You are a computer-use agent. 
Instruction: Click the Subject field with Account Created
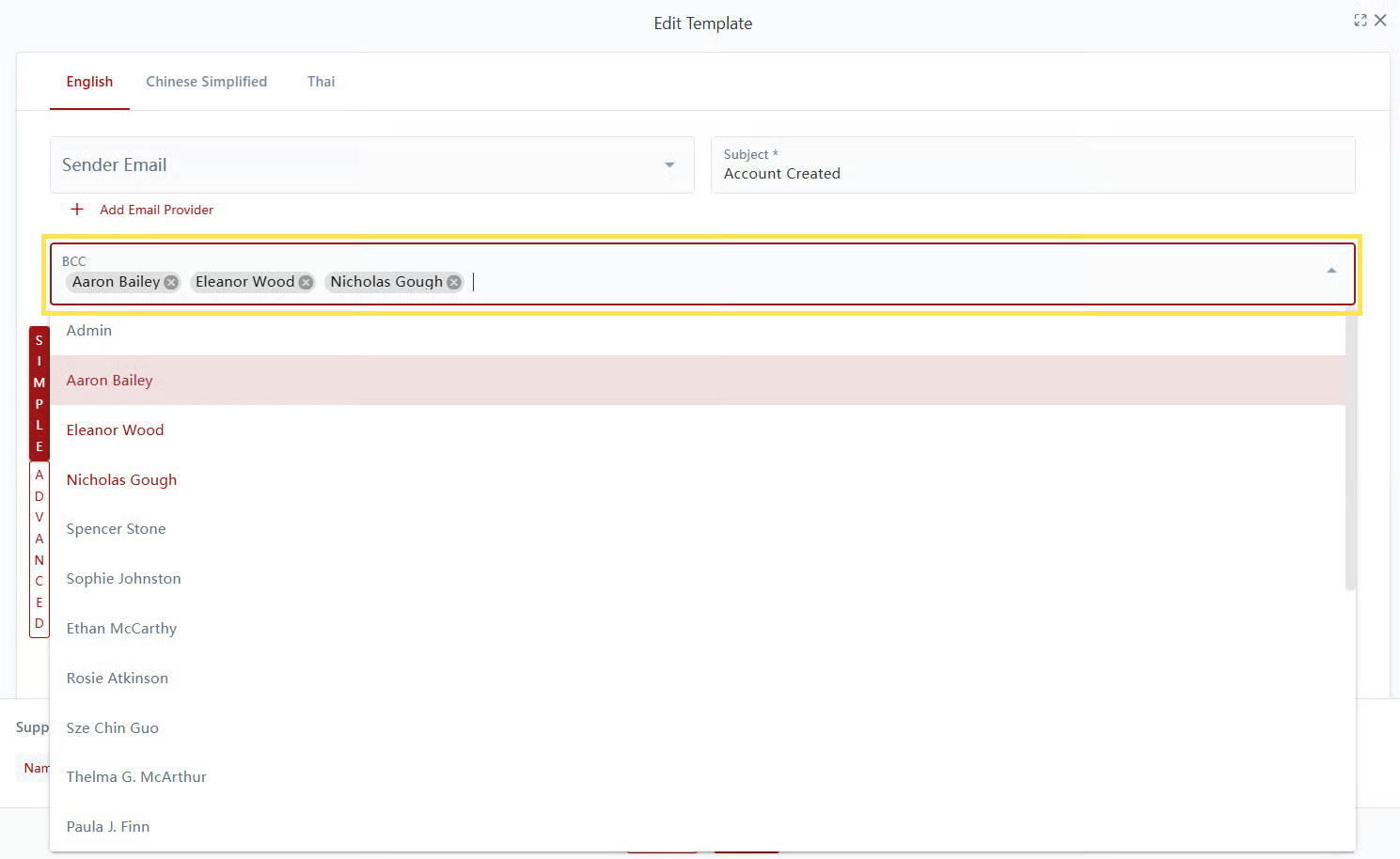[x=1033, y=165]
